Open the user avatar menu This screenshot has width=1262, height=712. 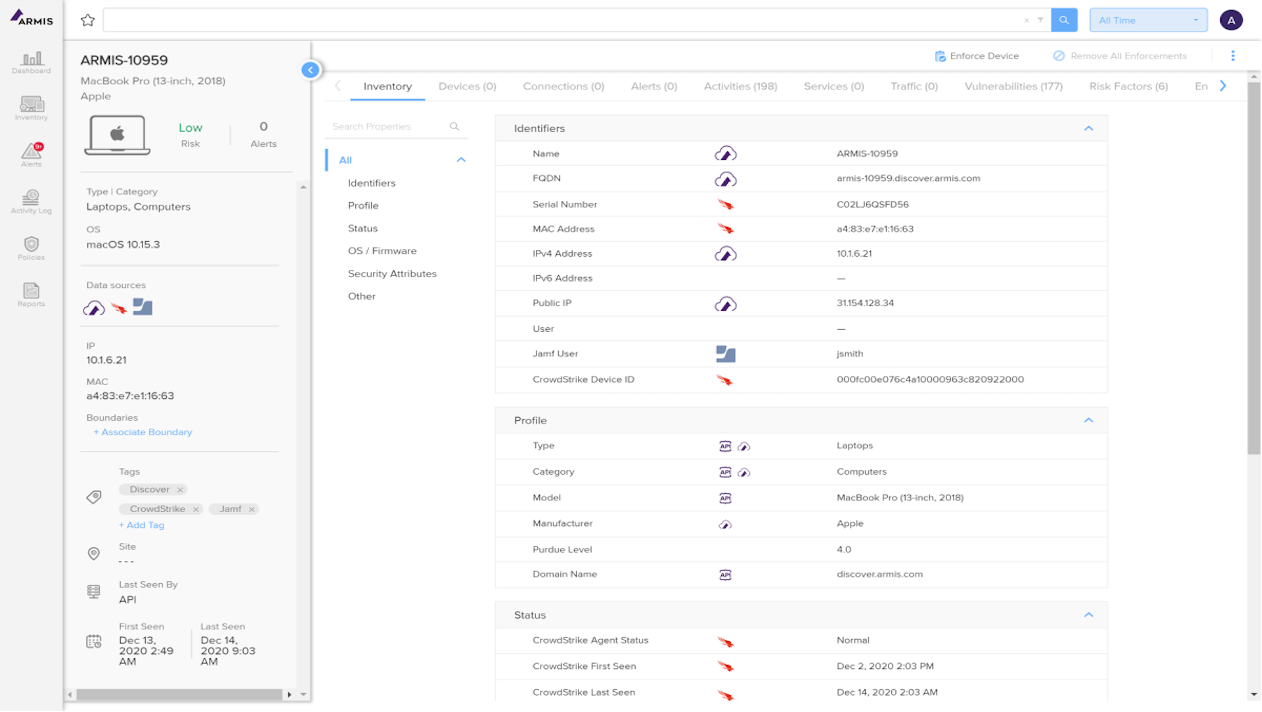1231,20
